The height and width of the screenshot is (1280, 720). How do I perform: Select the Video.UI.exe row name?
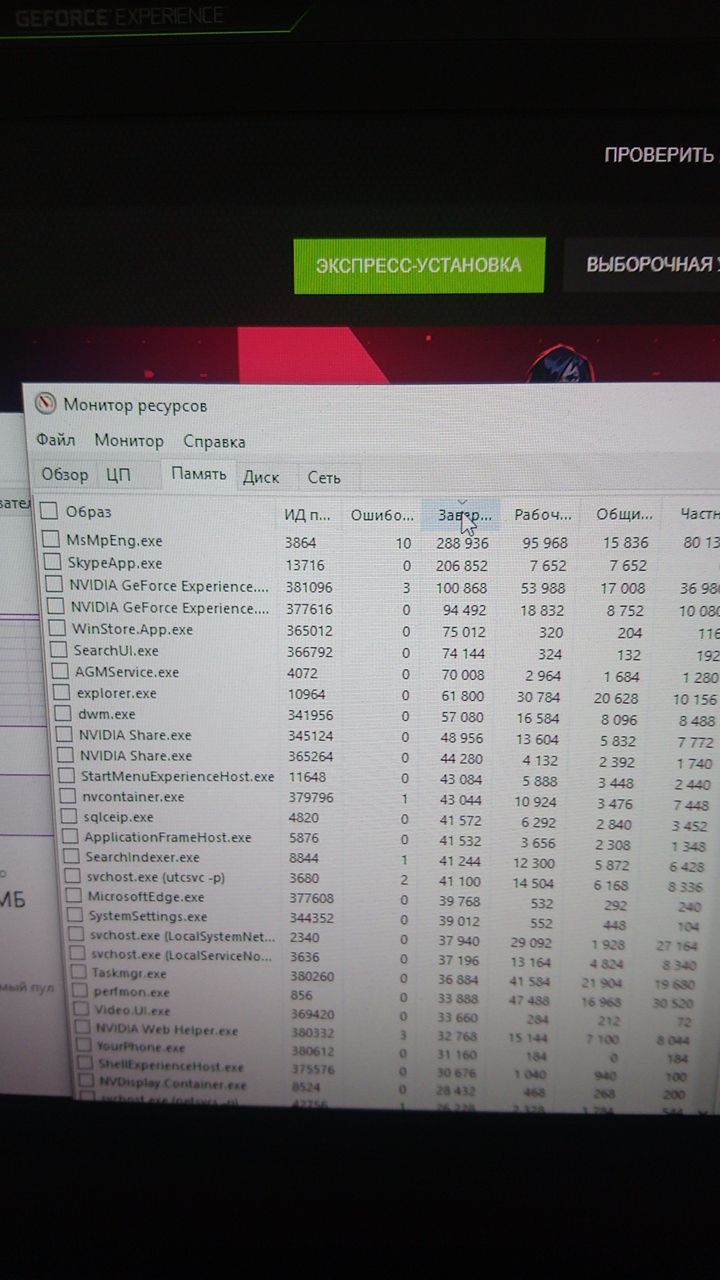click(x=134, y=1010)
